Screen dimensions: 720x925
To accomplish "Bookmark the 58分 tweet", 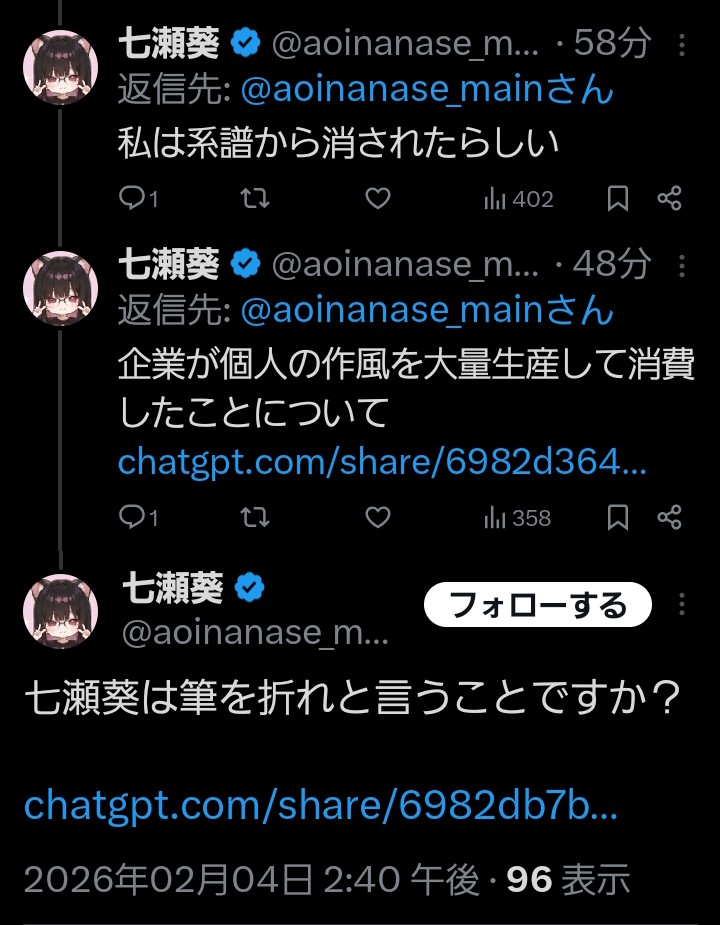I will click(x=618, y=199).
